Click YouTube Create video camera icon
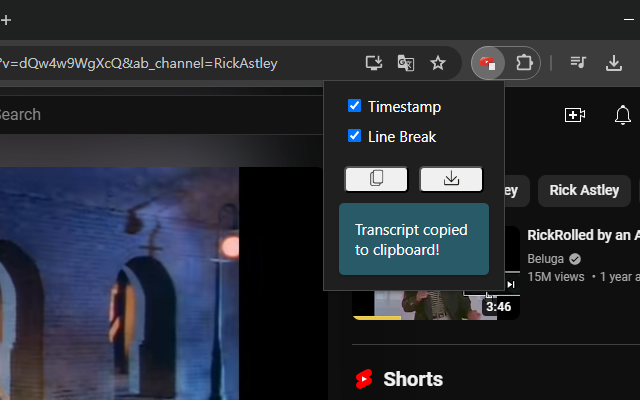 (x=575, y=115)
